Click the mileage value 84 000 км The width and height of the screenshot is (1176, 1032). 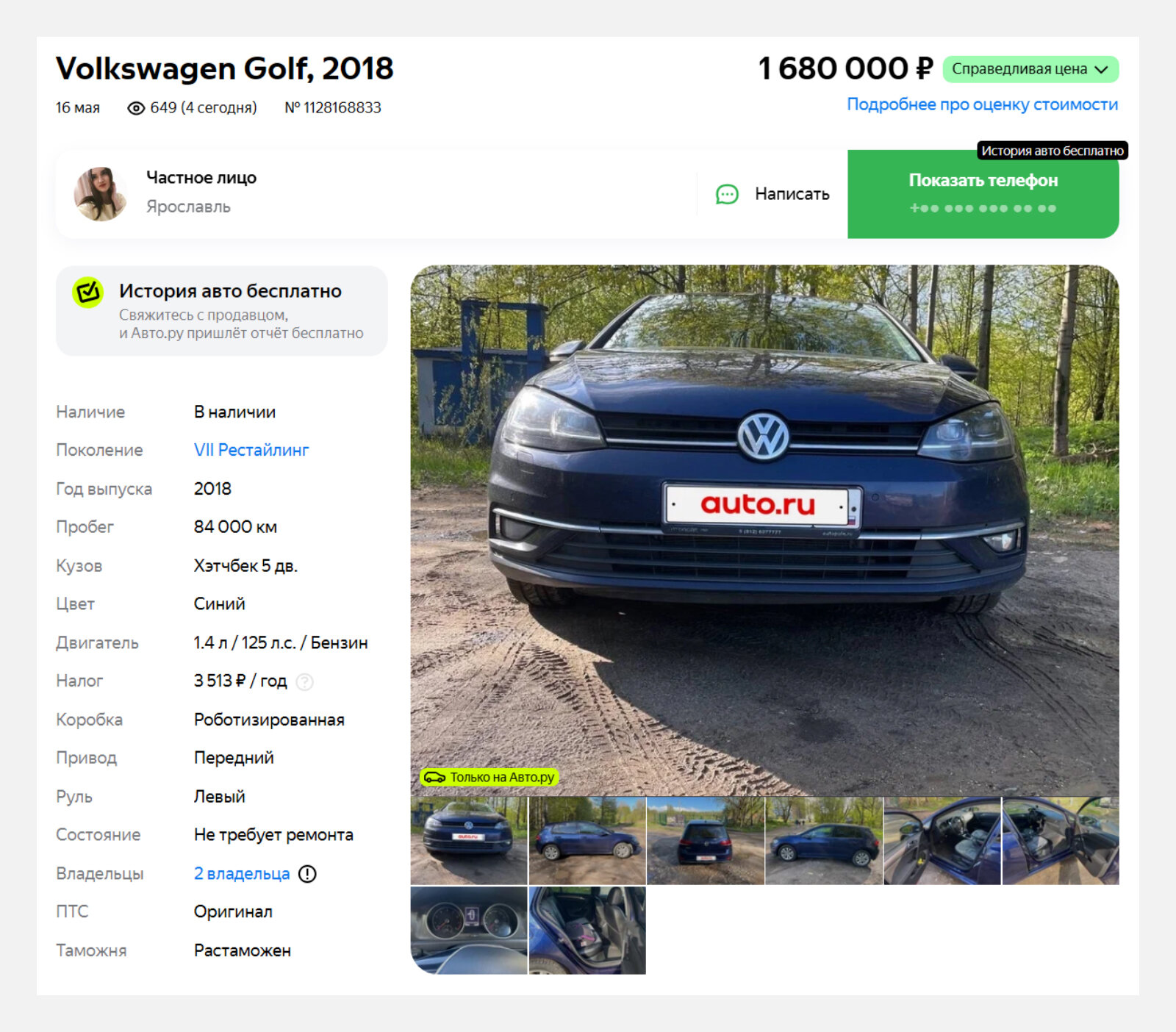tap(235, 527)
